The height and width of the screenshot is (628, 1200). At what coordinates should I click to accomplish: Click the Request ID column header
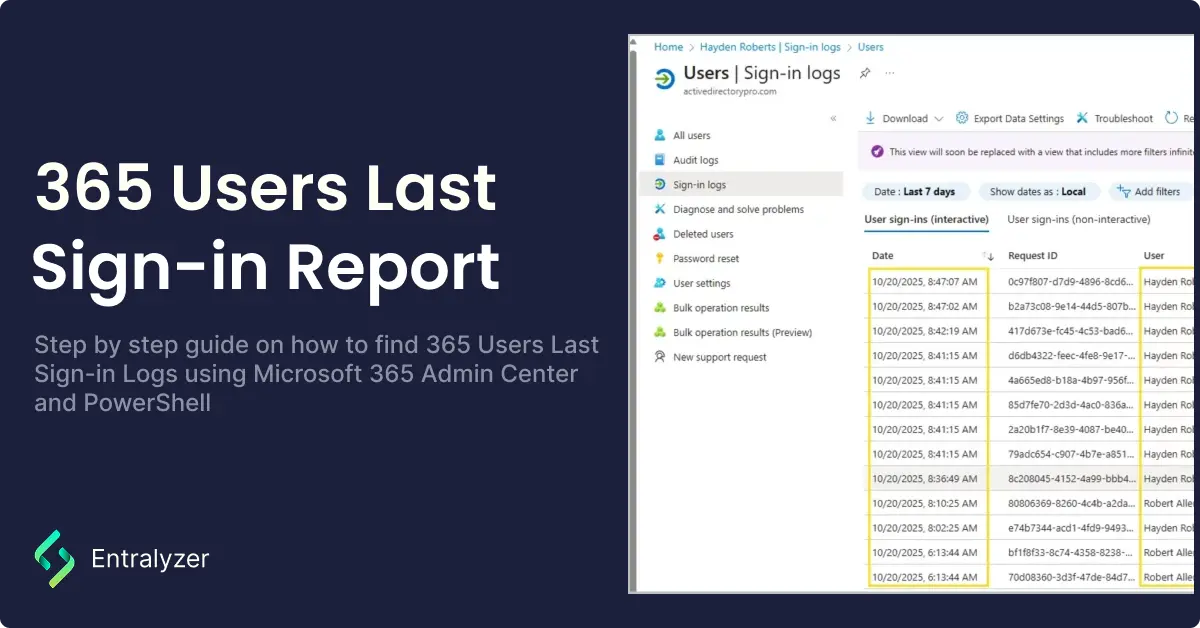coord(1032,256)
